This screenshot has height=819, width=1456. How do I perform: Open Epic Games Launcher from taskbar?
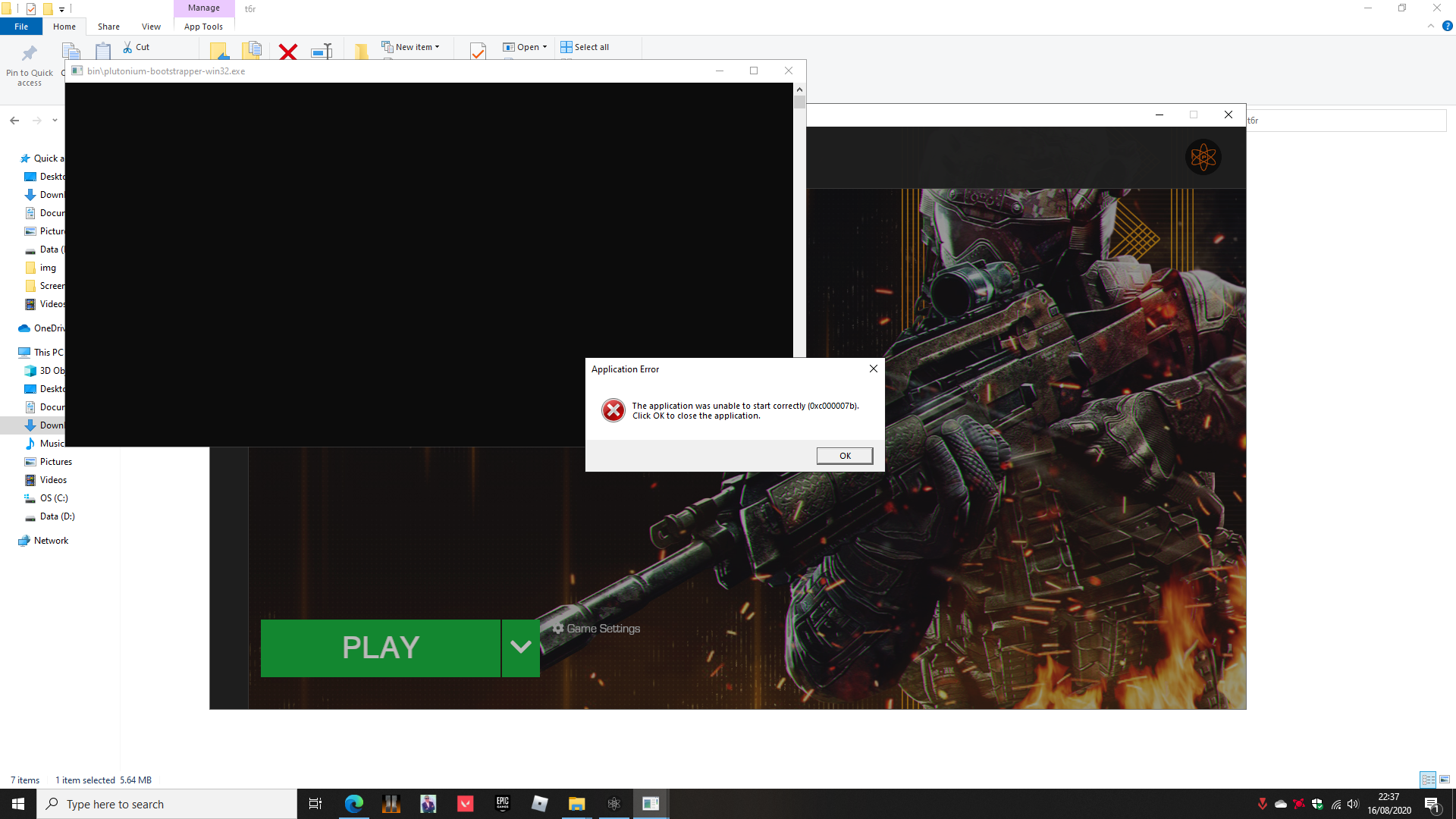point(503,804)
